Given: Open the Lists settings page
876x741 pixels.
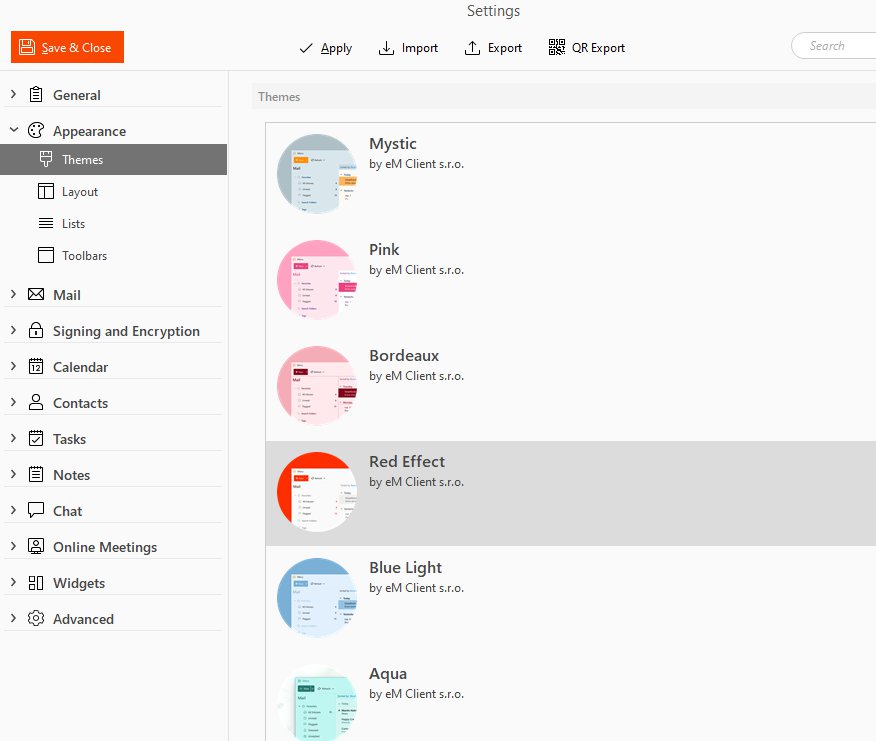Looking at the screenshot, I should (x=73, y=224).
